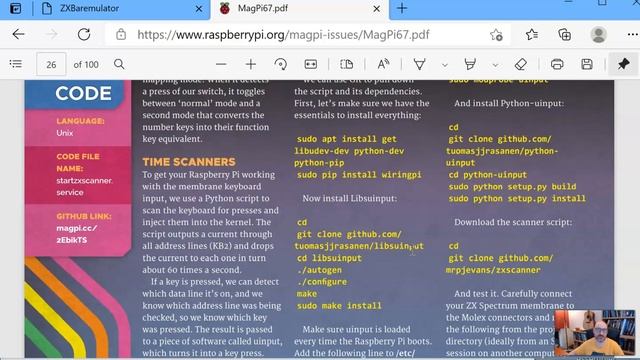Expand the Draw tool options dropdown
Viewport: 640px width, 360px height.
[444, 64]
